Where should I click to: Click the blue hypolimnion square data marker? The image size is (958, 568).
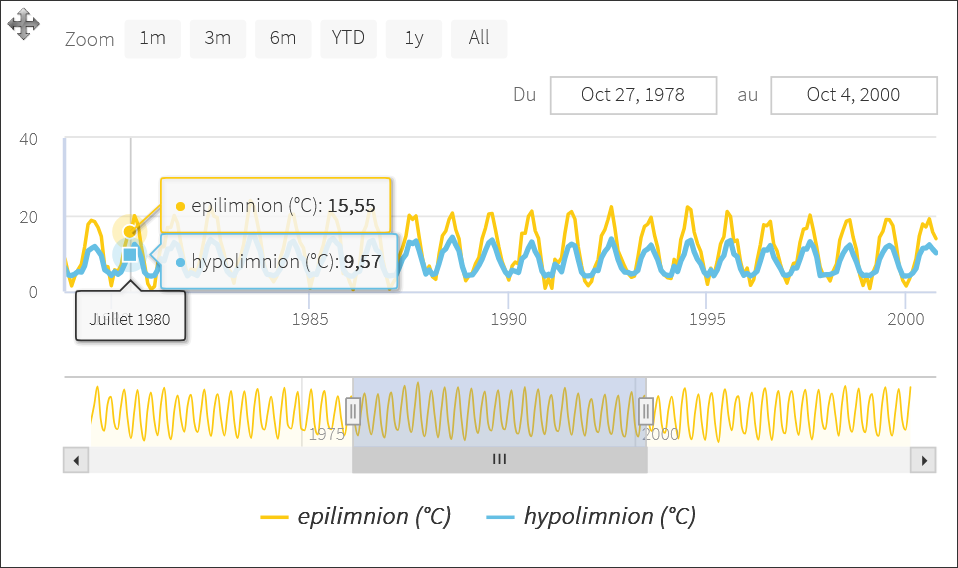click(130, 255)
